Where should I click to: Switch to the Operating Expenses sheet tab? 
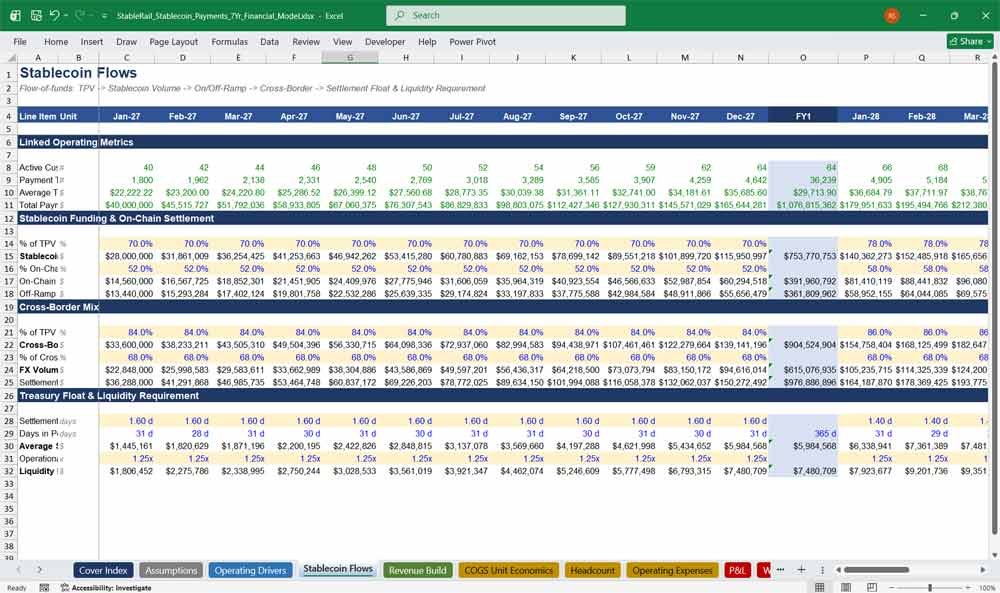(x=672, y=570)
